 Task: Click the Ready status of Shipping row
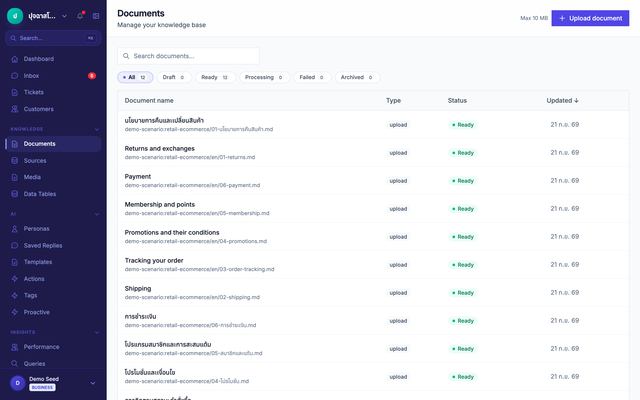(462, 293)
